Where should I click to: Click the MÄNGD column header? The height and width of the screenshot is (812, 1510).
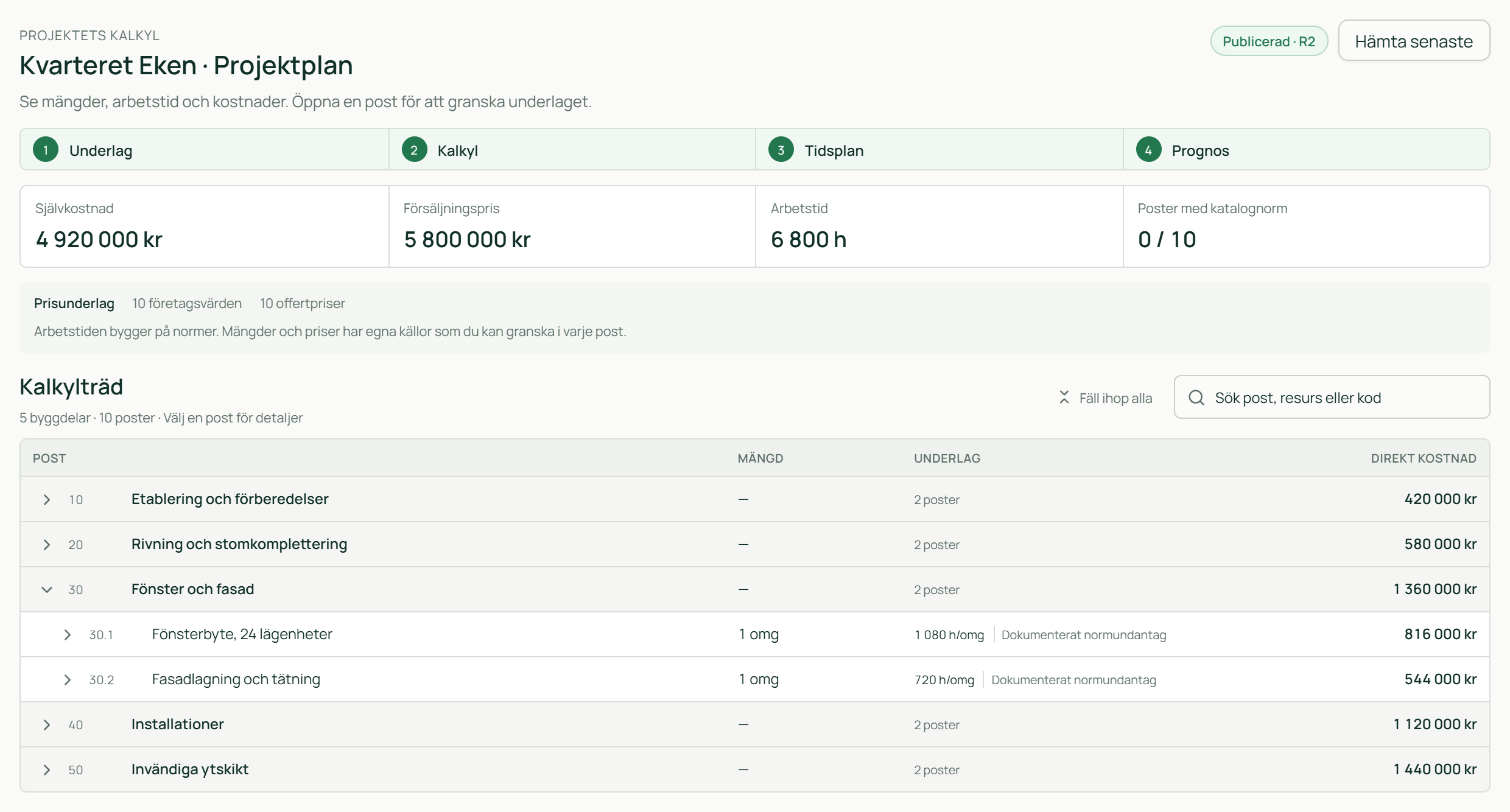tap(760, 458)
